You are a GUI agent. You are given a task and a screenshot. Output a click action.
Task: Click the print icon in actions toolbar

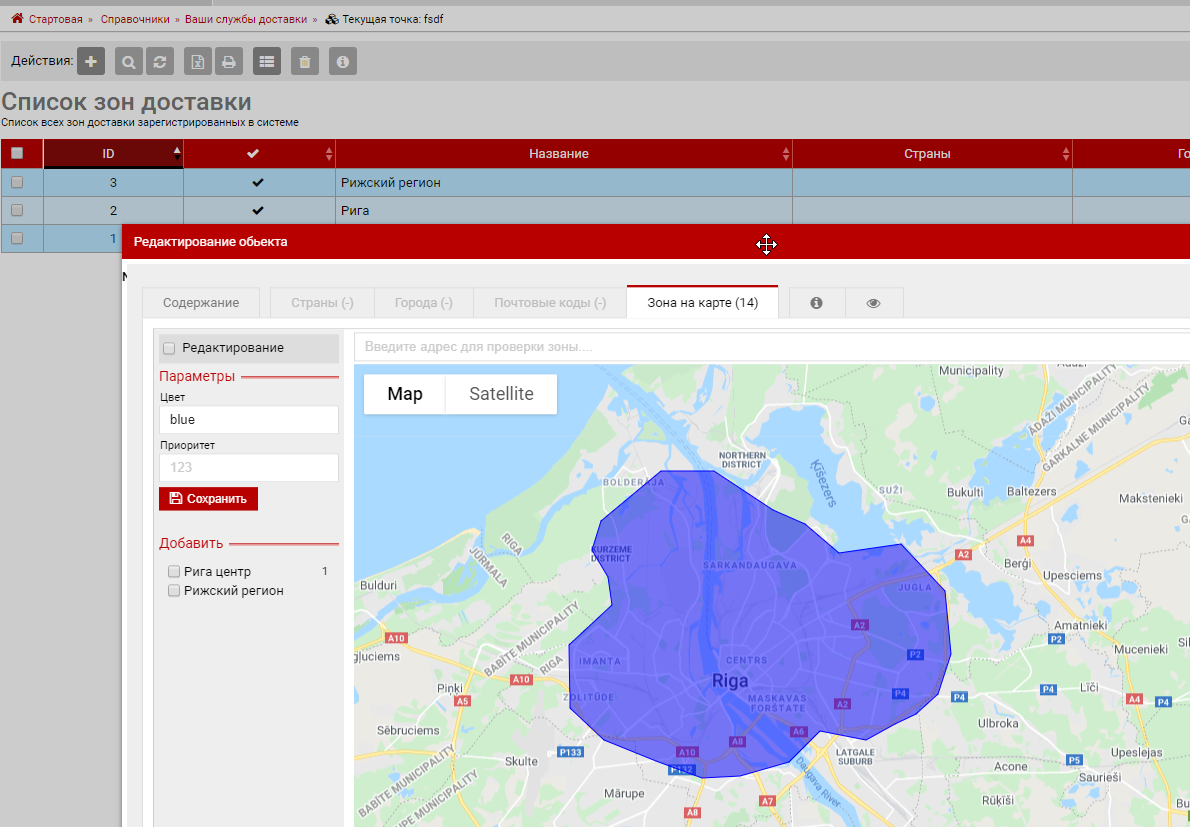tap(228, 62)
